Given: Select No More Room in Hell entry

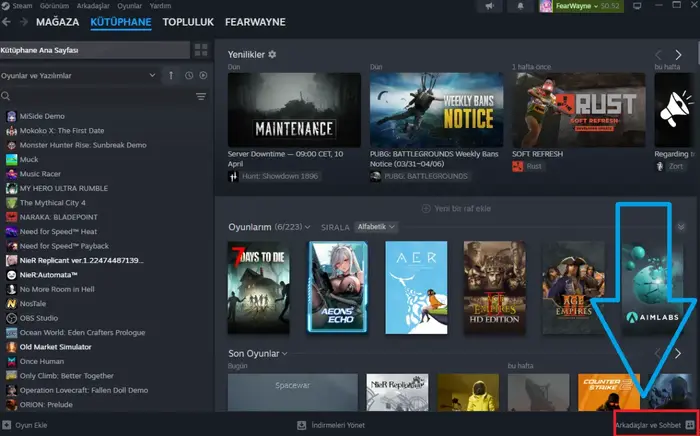Looking at the screenshot, I should point(57,289).
